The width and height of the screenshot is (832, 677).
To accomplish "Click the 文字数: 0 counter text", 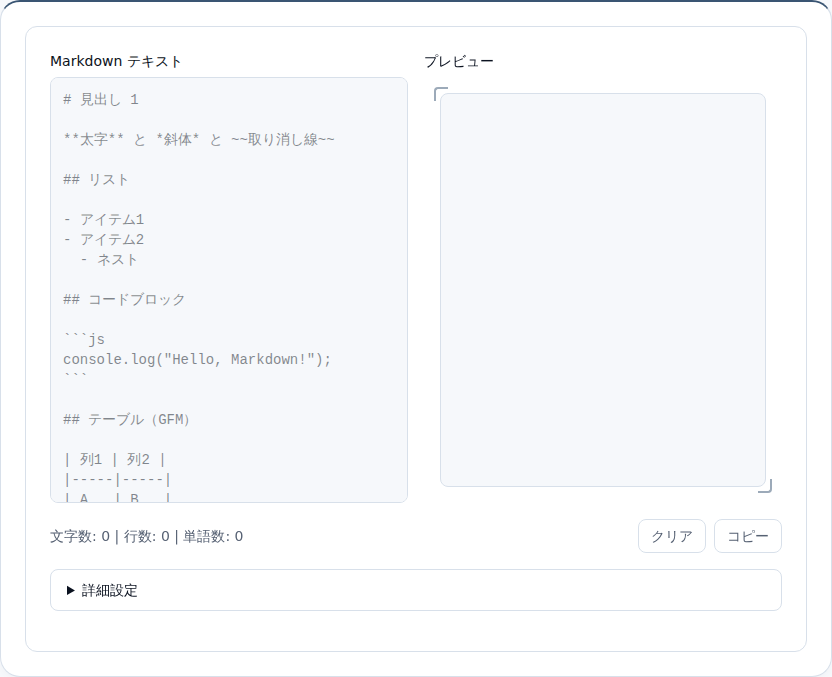I will [80, 536].
